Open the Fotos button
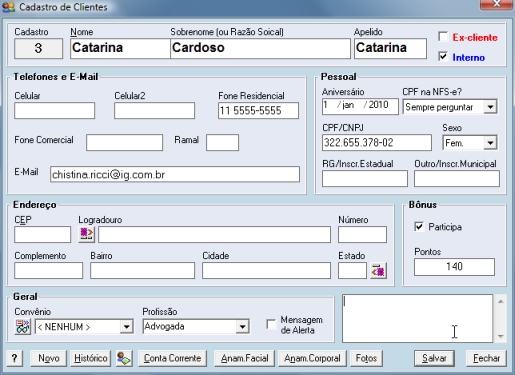The height and width of the screenshot is (375, 515). 366,358
